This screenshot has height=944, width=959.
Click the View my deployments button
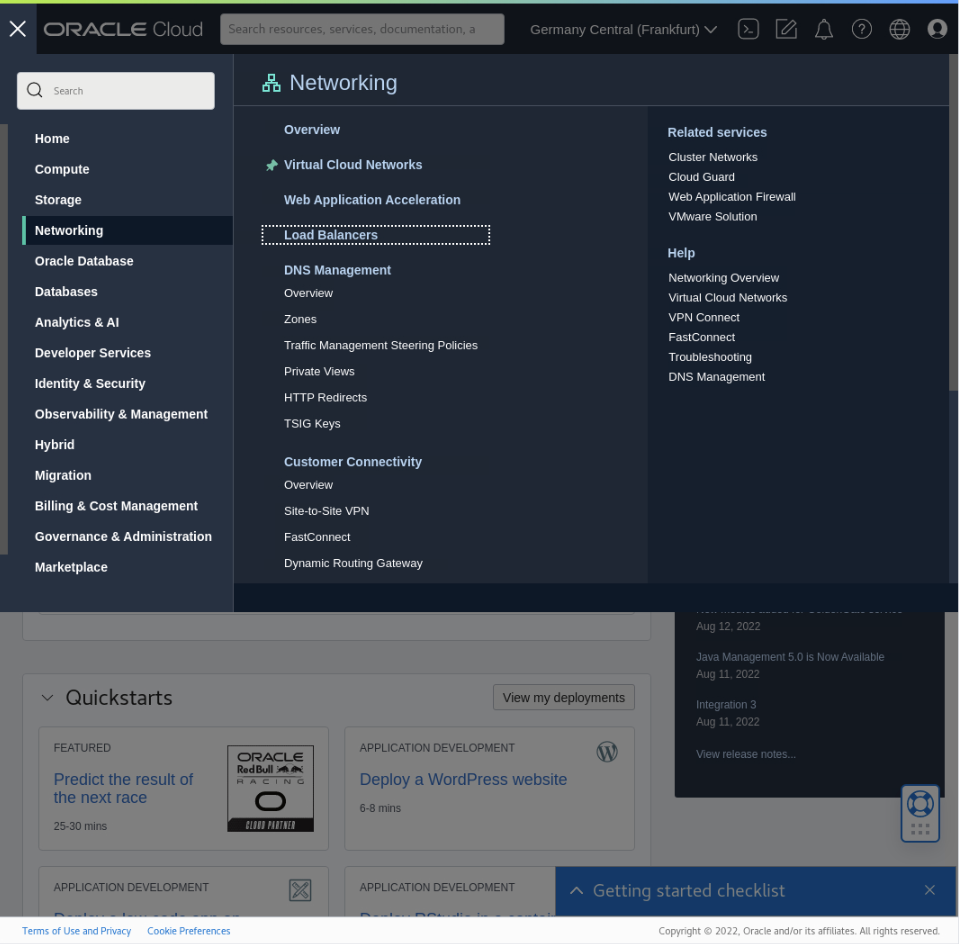(563, 697)
